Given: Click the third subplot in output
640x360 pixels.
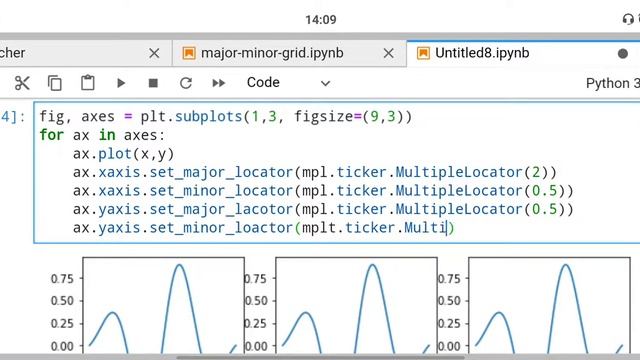Looking at the screenshot, I should click(549, 305).
